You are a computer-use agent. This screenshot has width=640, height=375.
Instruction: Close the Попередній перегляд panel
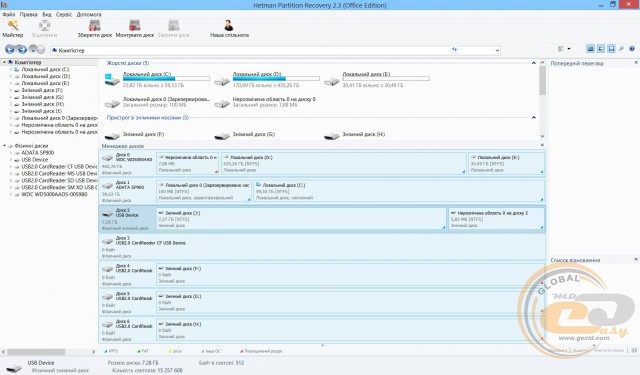click(636, 63)
